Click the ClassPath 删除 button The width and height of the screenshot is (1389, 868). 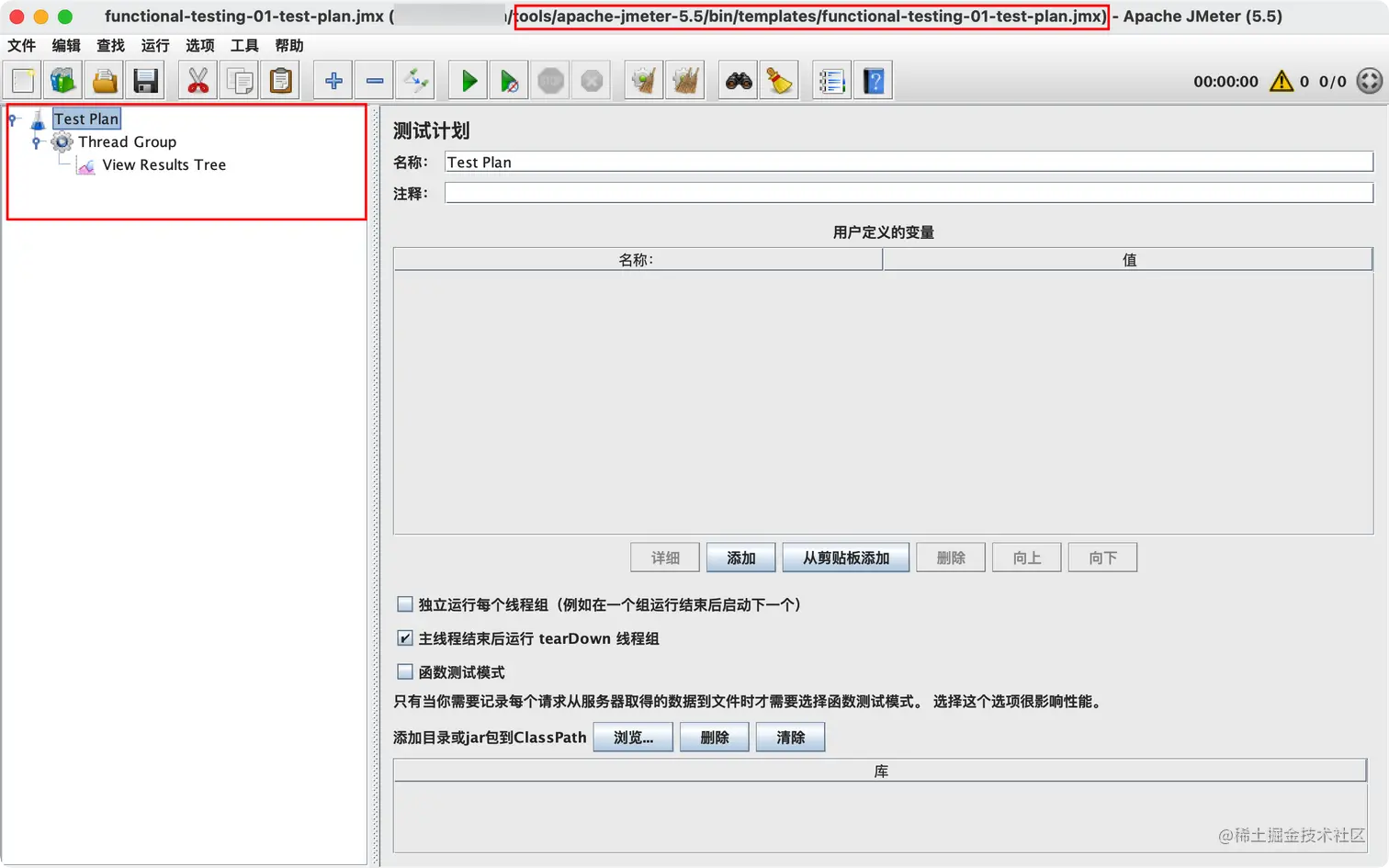[714, 737]
